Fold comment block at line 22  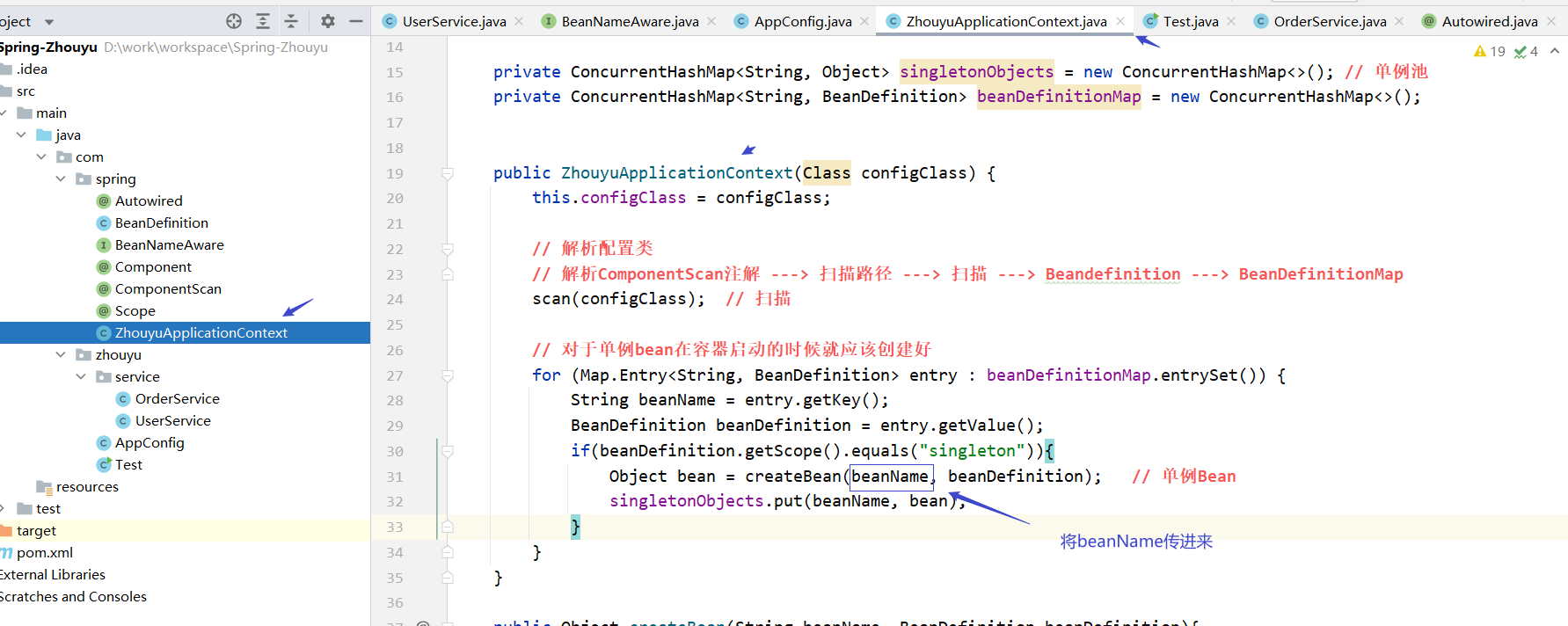pos(447,249)
